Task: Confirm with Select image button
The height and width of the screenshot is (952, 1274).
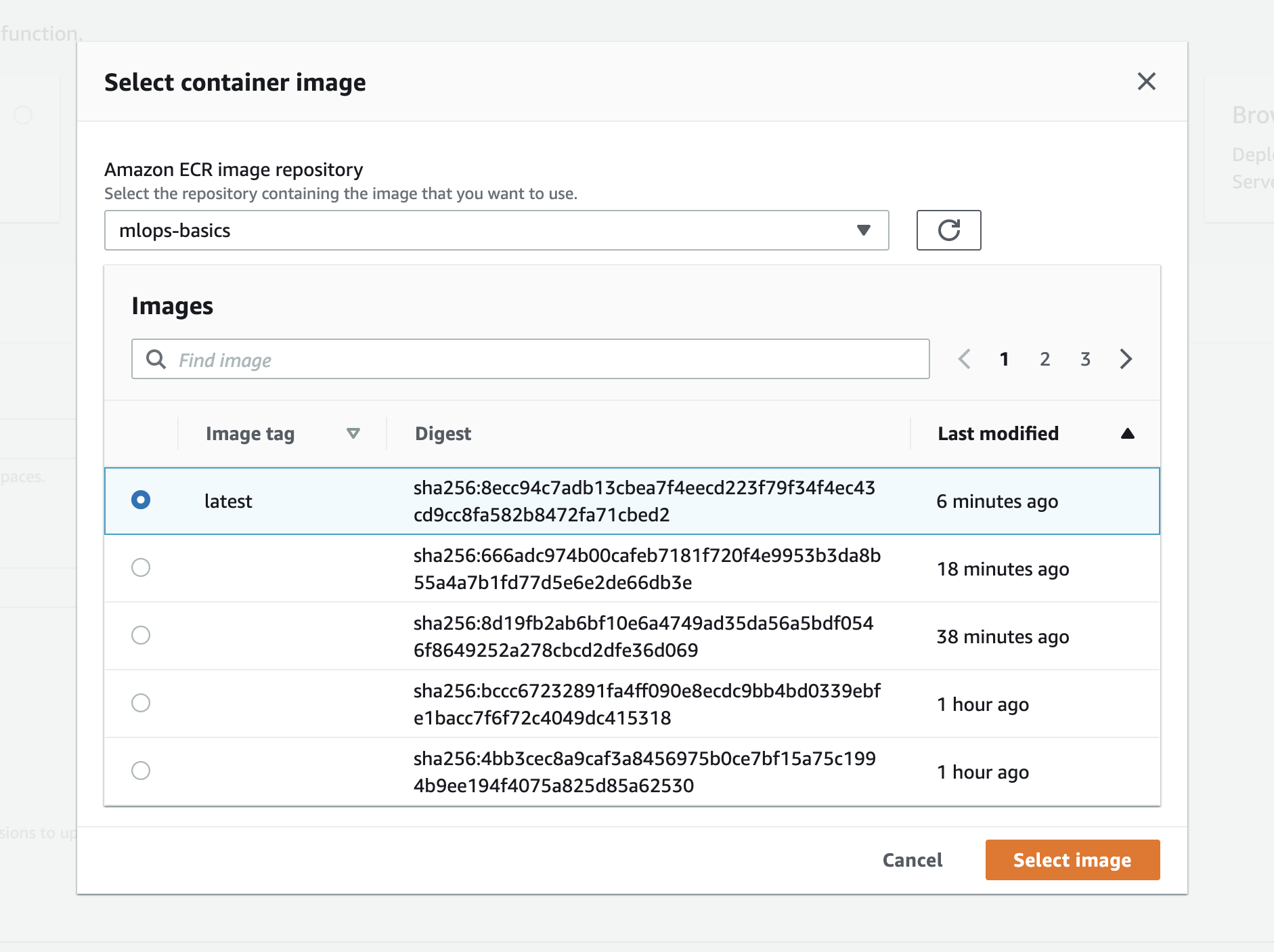Action: coord(1072,860)
